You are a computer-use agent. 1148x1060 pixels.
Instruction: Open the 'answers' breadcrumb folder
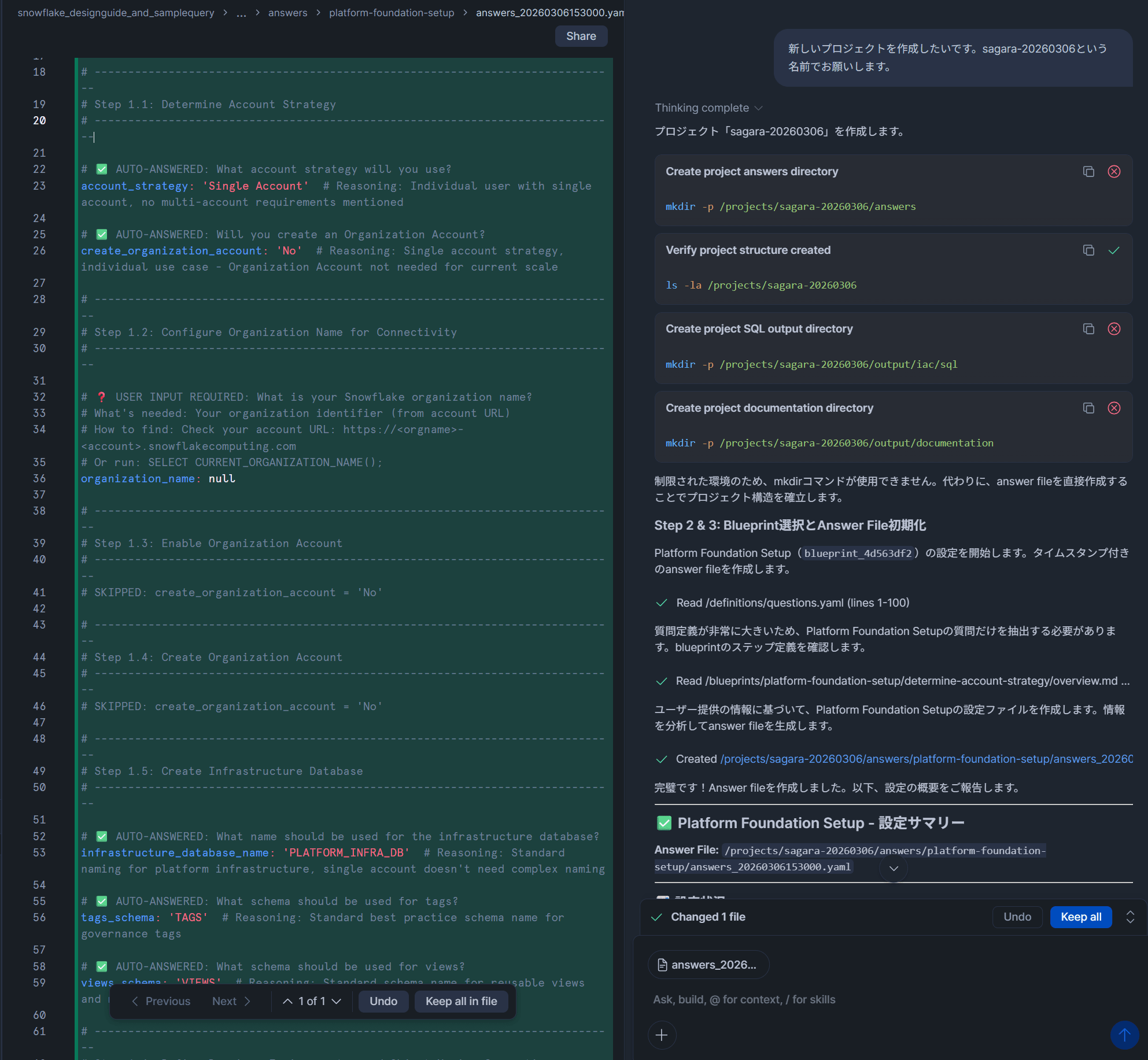(287, 13)
